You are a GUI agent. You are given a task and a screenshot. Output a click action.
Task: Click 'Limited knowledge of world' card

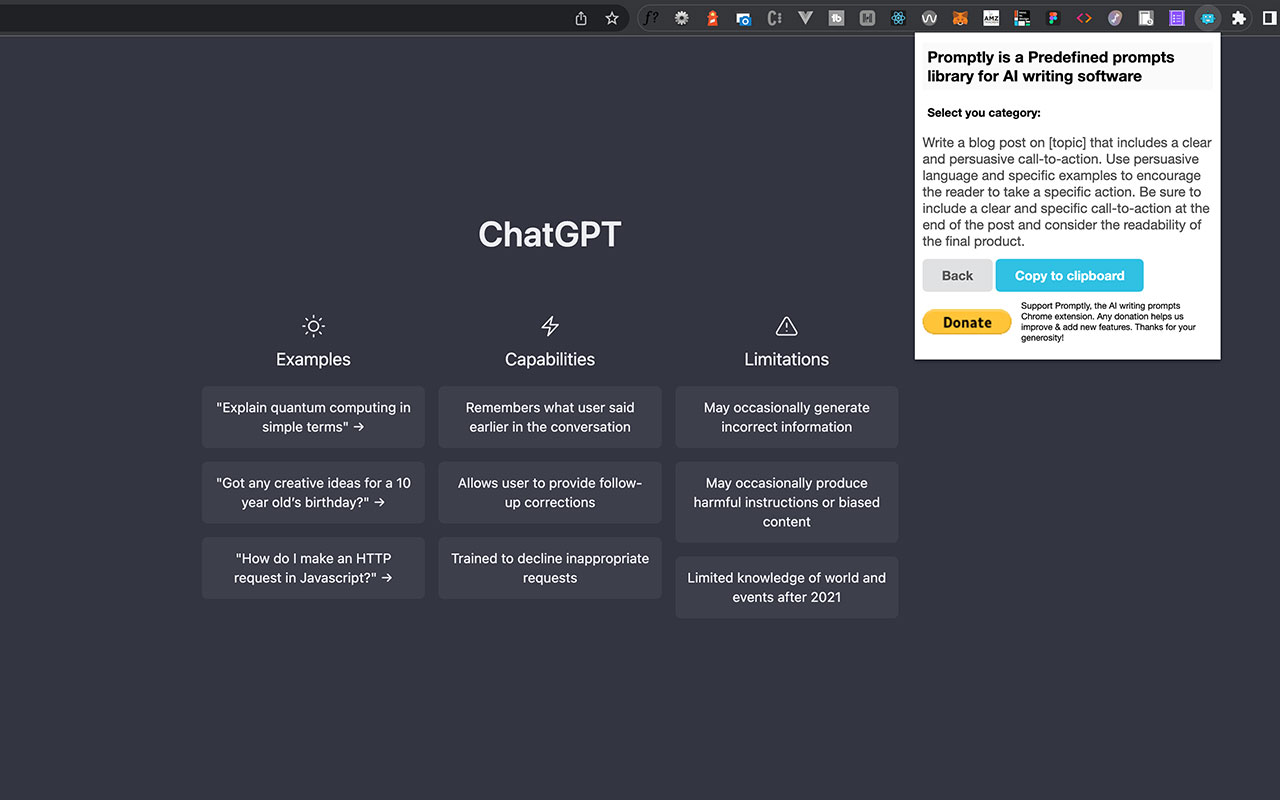click(787, 587)
